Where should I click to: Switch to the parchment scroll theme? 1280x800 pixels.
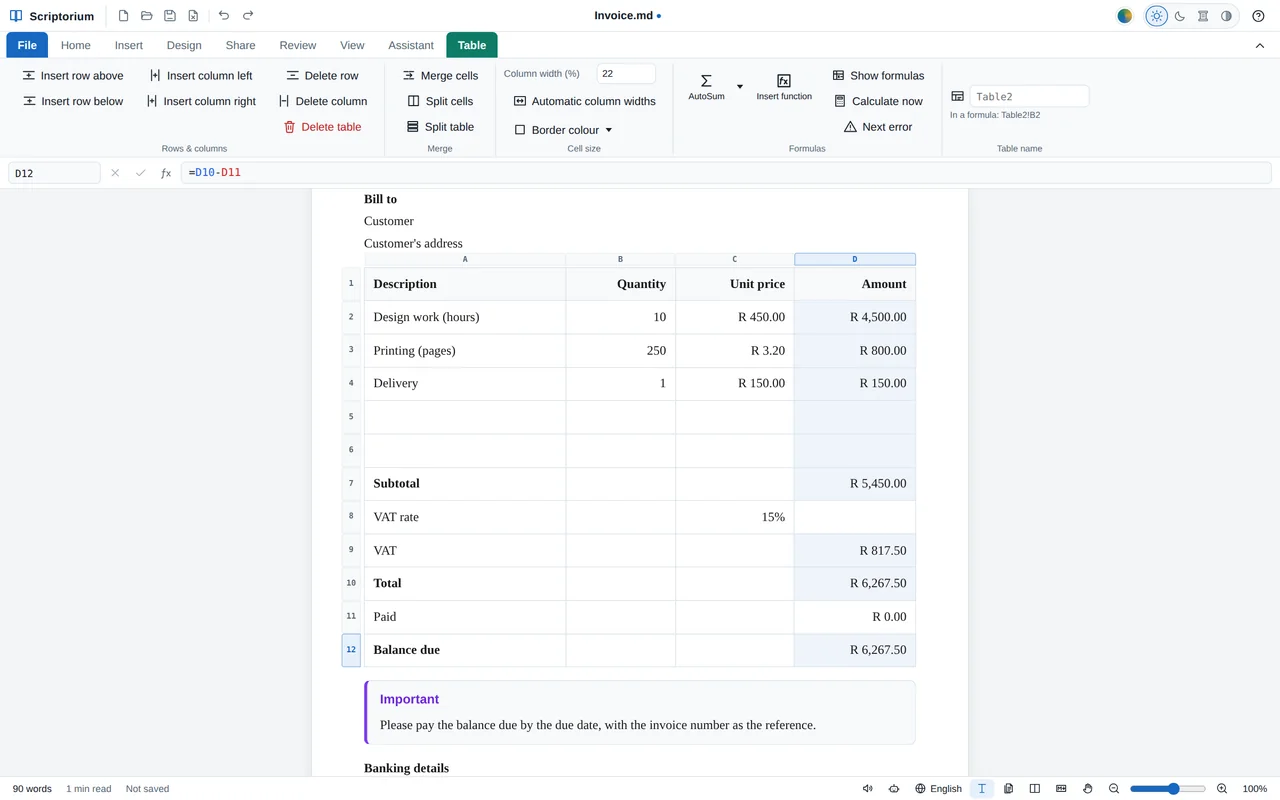(1203, 16)
